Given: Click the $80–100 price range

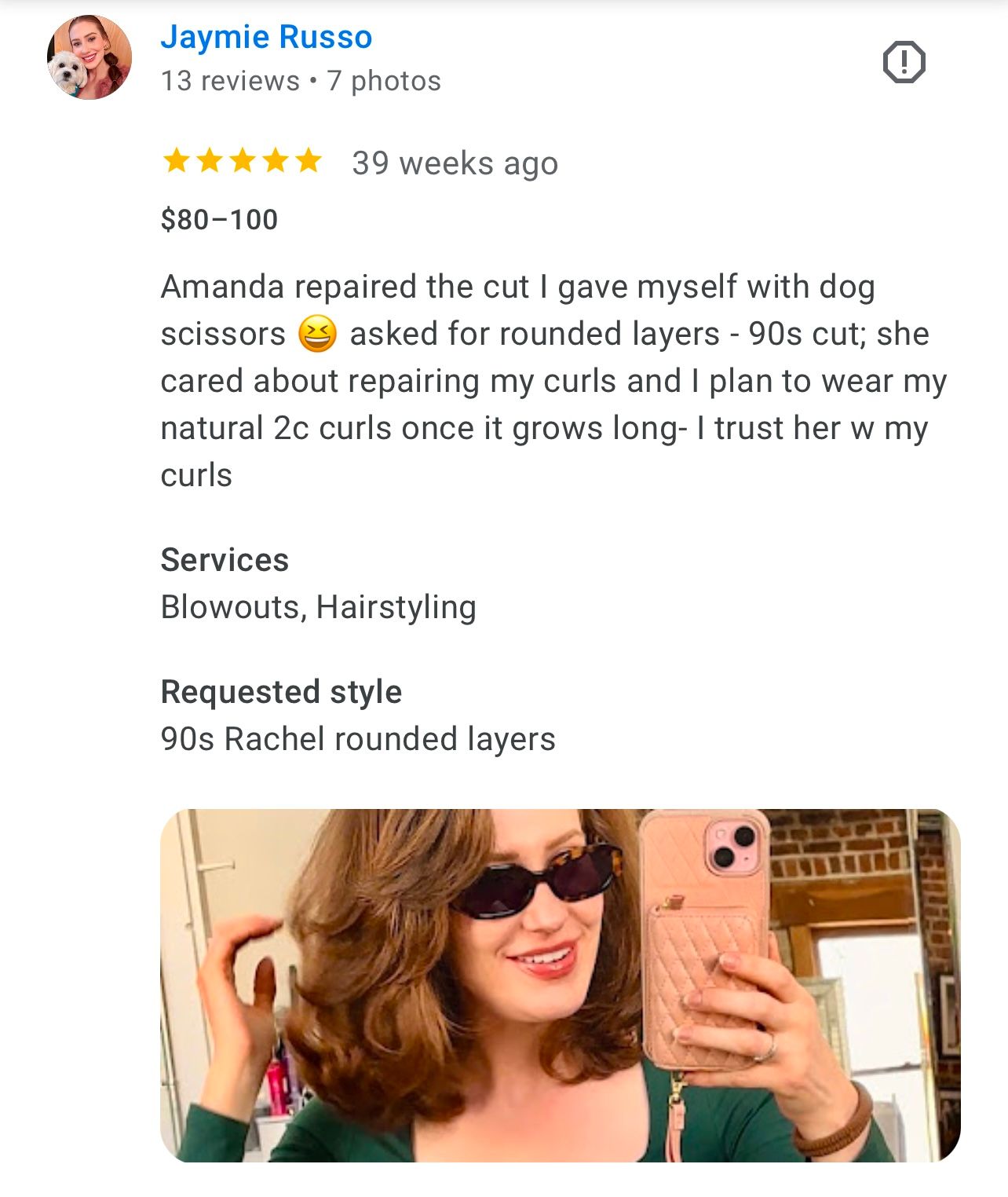Looking at the screenshot, I should (219, 219).
